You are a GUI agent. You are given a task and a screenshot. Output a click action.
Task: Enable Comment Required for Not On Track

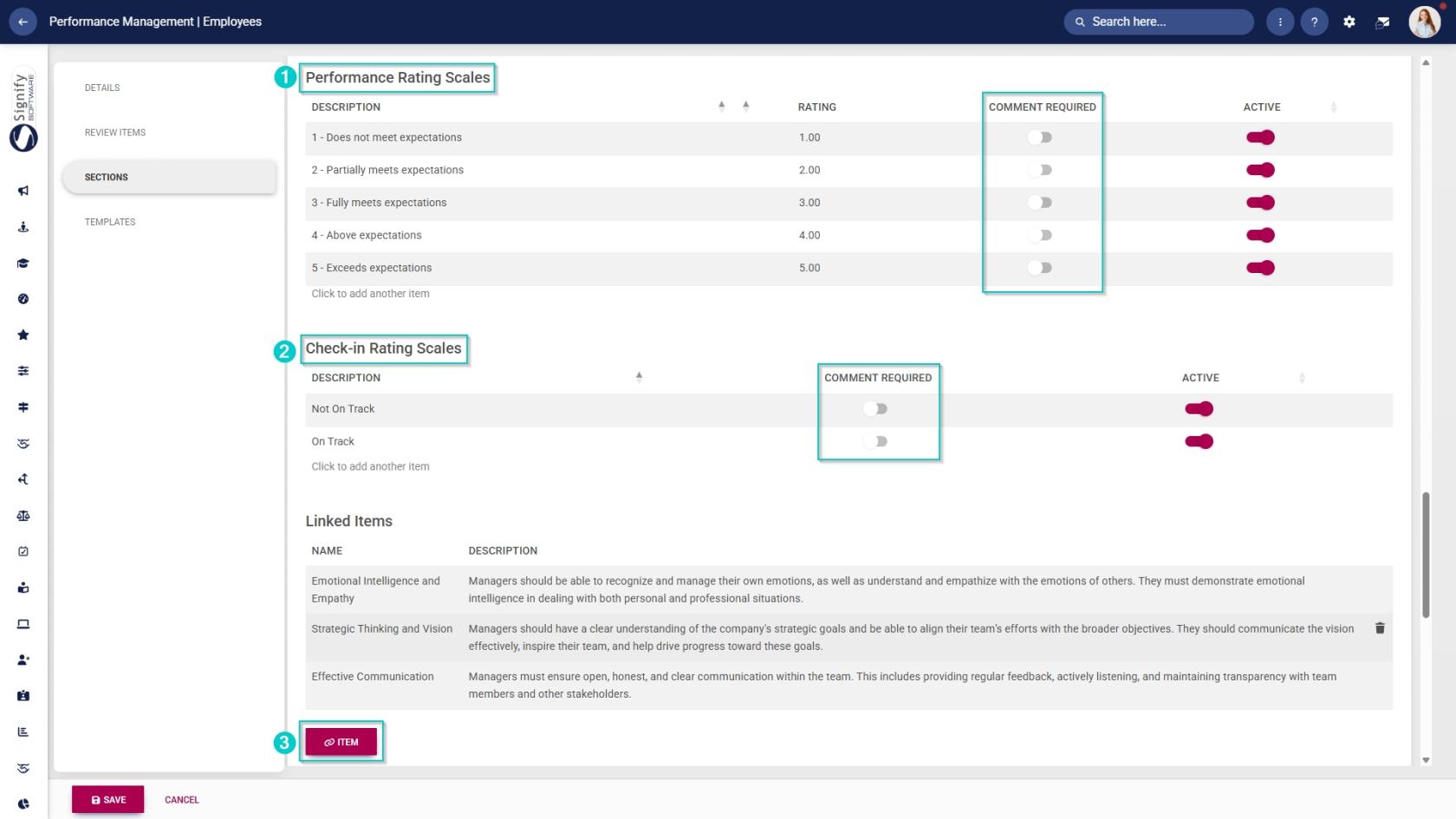point(875,409)
